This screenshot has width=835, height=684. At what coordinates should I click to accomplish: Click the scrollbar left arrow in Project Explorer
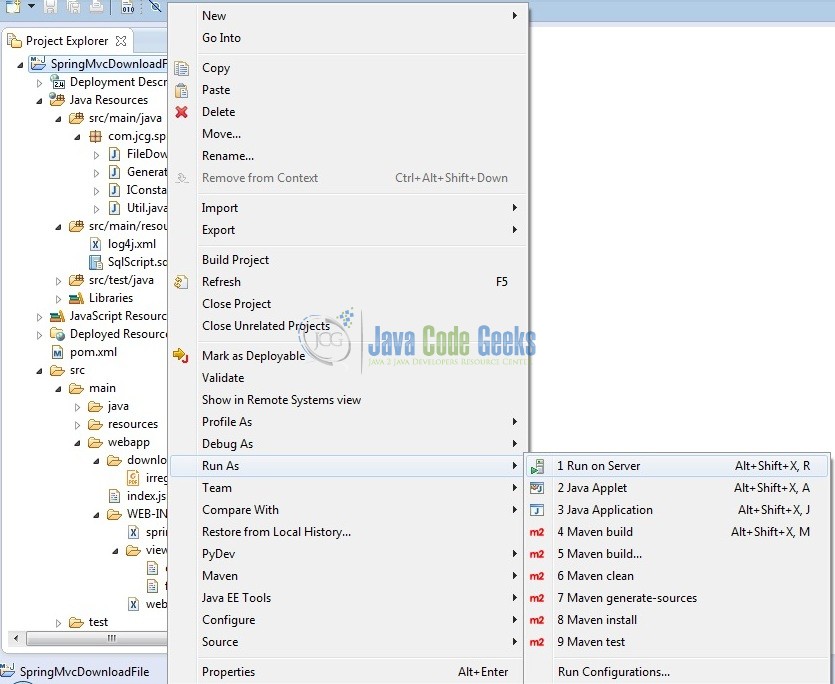pyautogui.click(x=16, y=638)
